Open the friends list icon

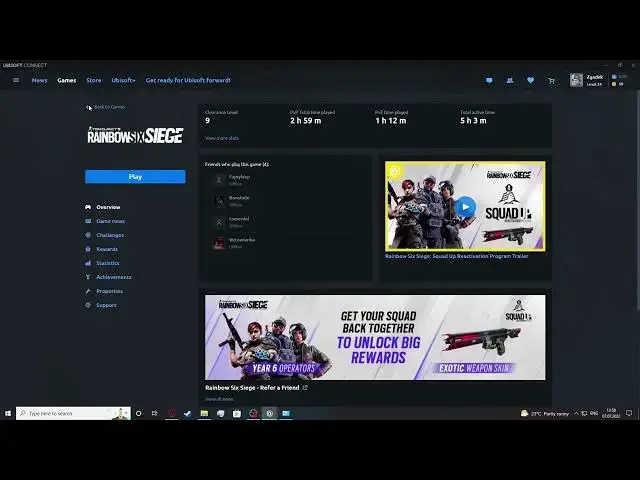(510, 80)
